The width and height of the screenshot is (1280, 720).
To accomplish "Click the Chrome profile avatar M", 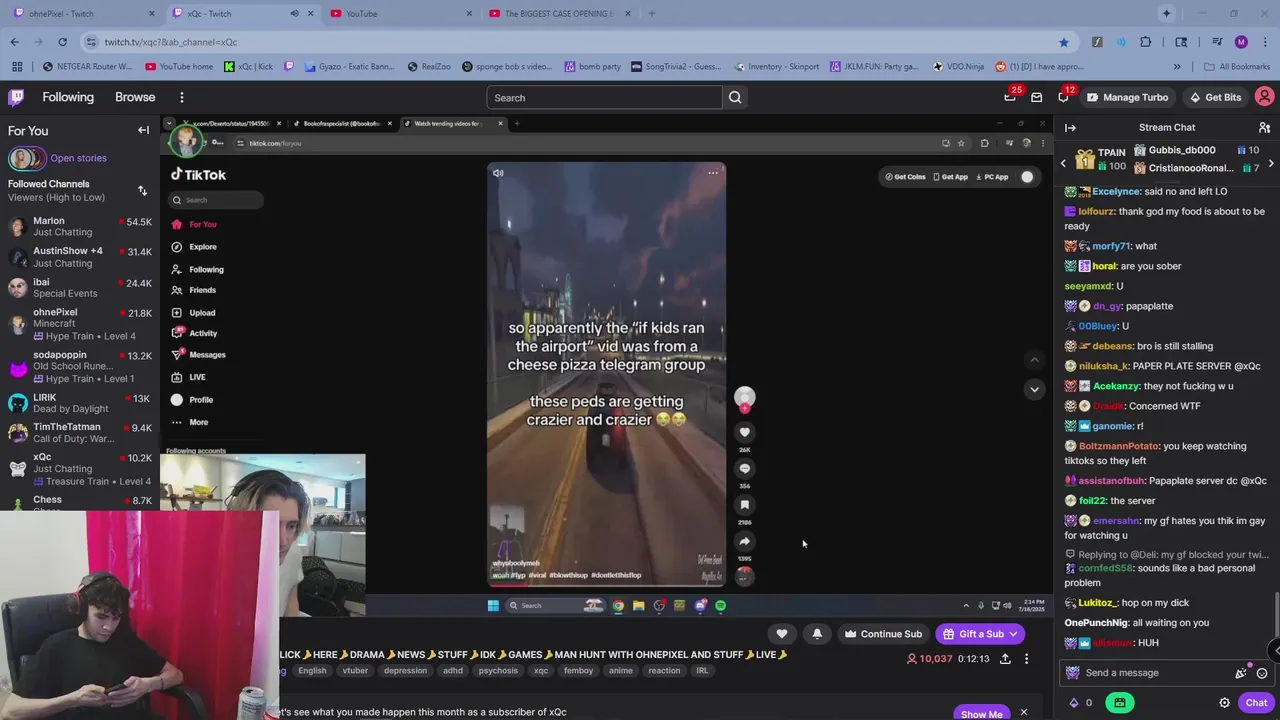I will click(1241, 42).
